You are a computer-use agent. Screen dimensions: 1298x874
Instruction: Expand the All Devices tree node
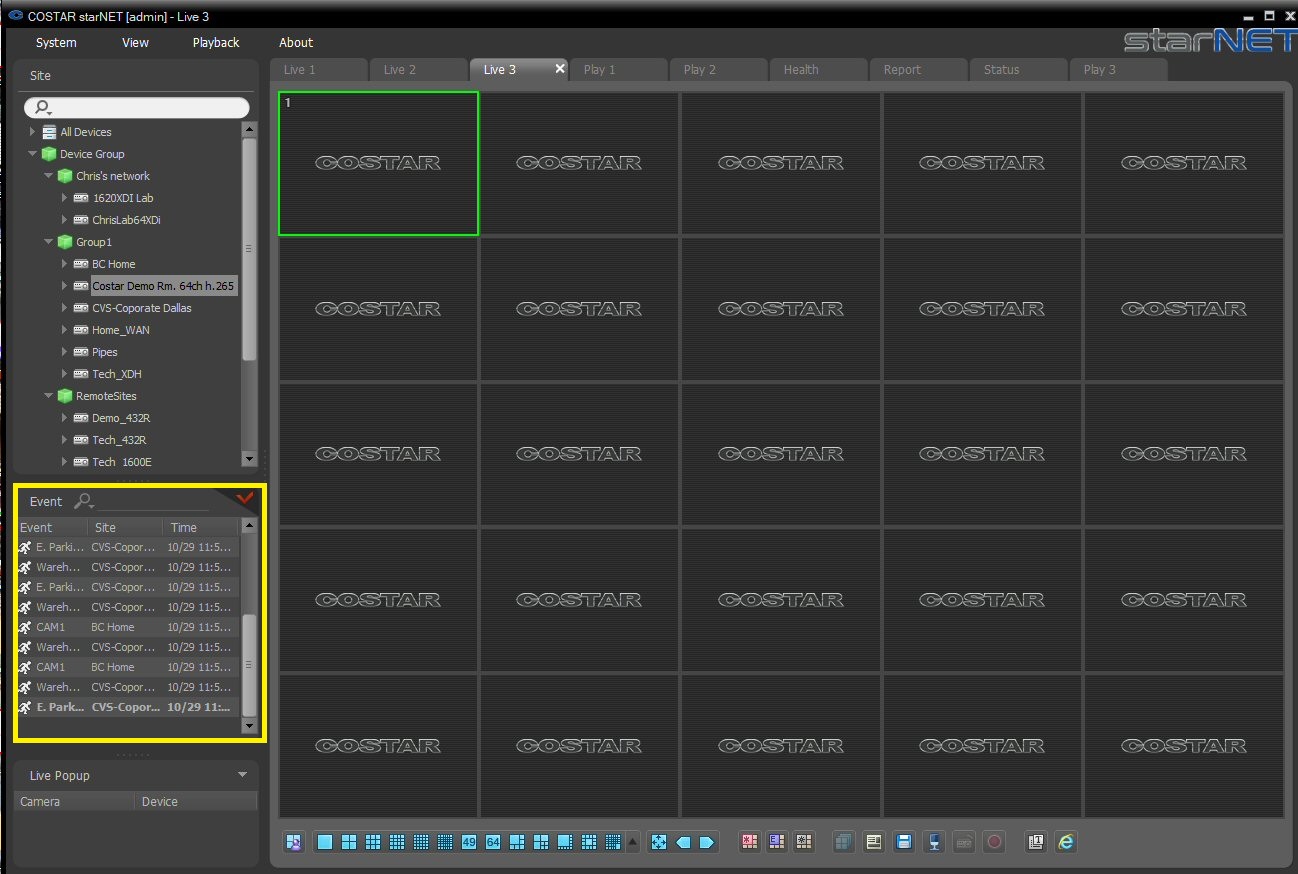point(32,132)
